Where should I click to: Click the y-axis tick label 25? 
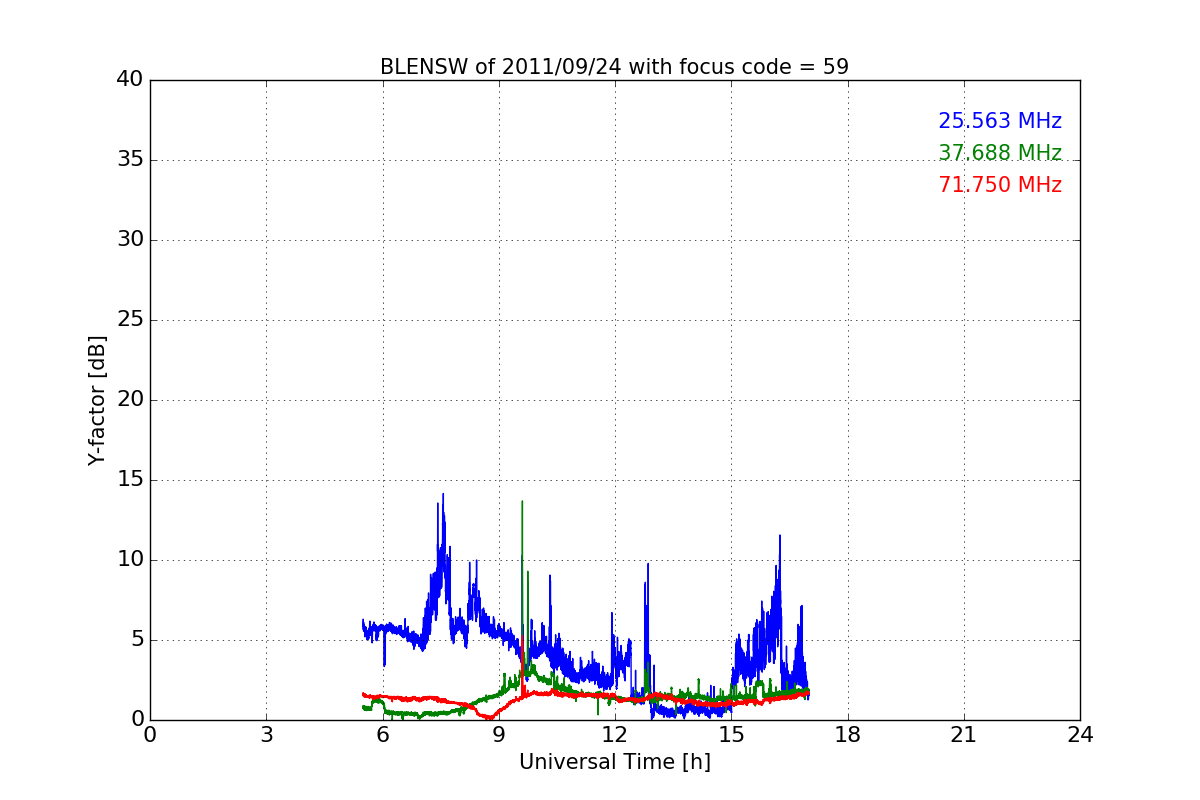tap(130, 320)
